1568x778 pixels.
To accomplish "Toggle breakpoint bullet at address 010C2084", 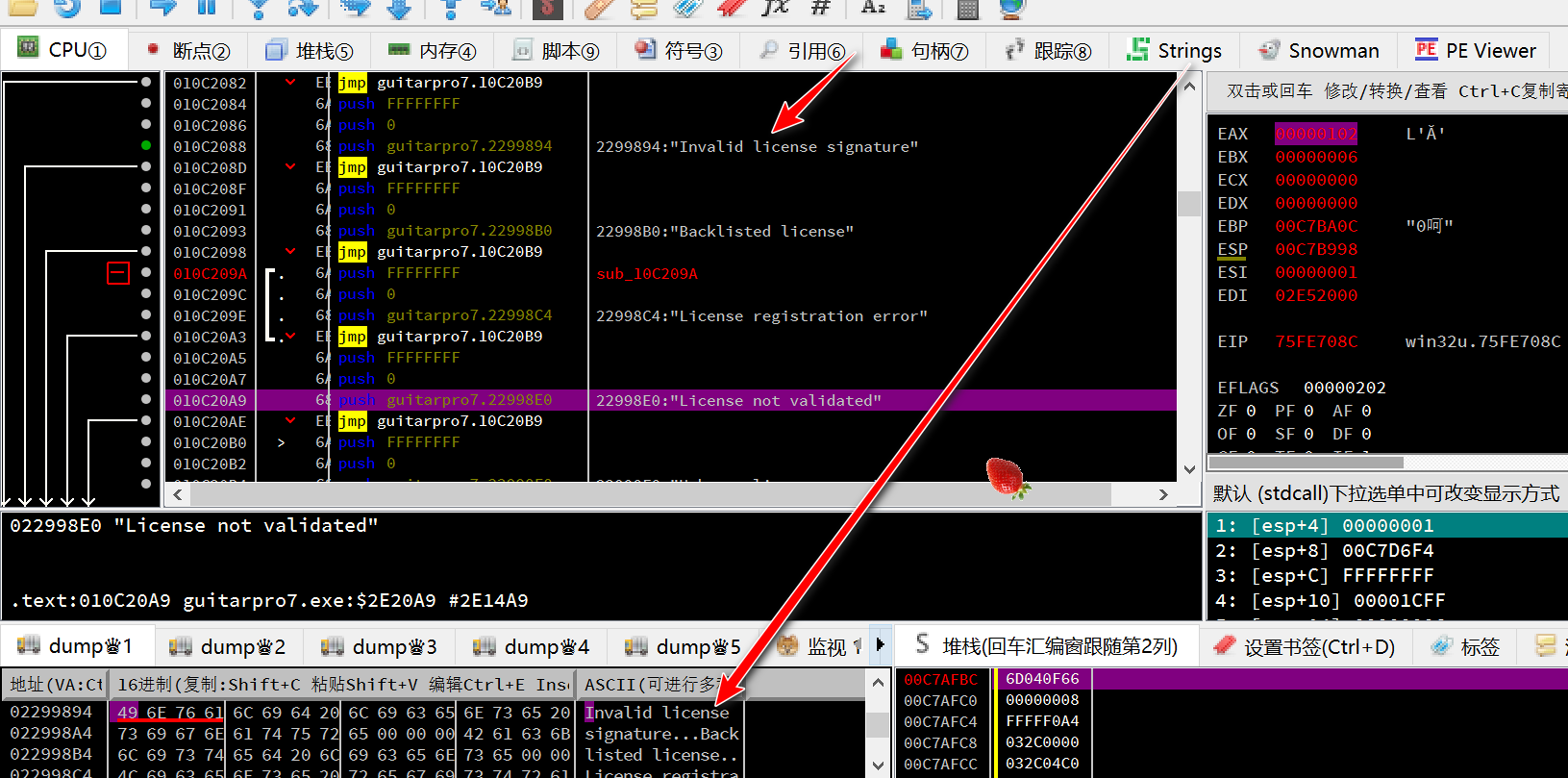I will coord(146,104).
